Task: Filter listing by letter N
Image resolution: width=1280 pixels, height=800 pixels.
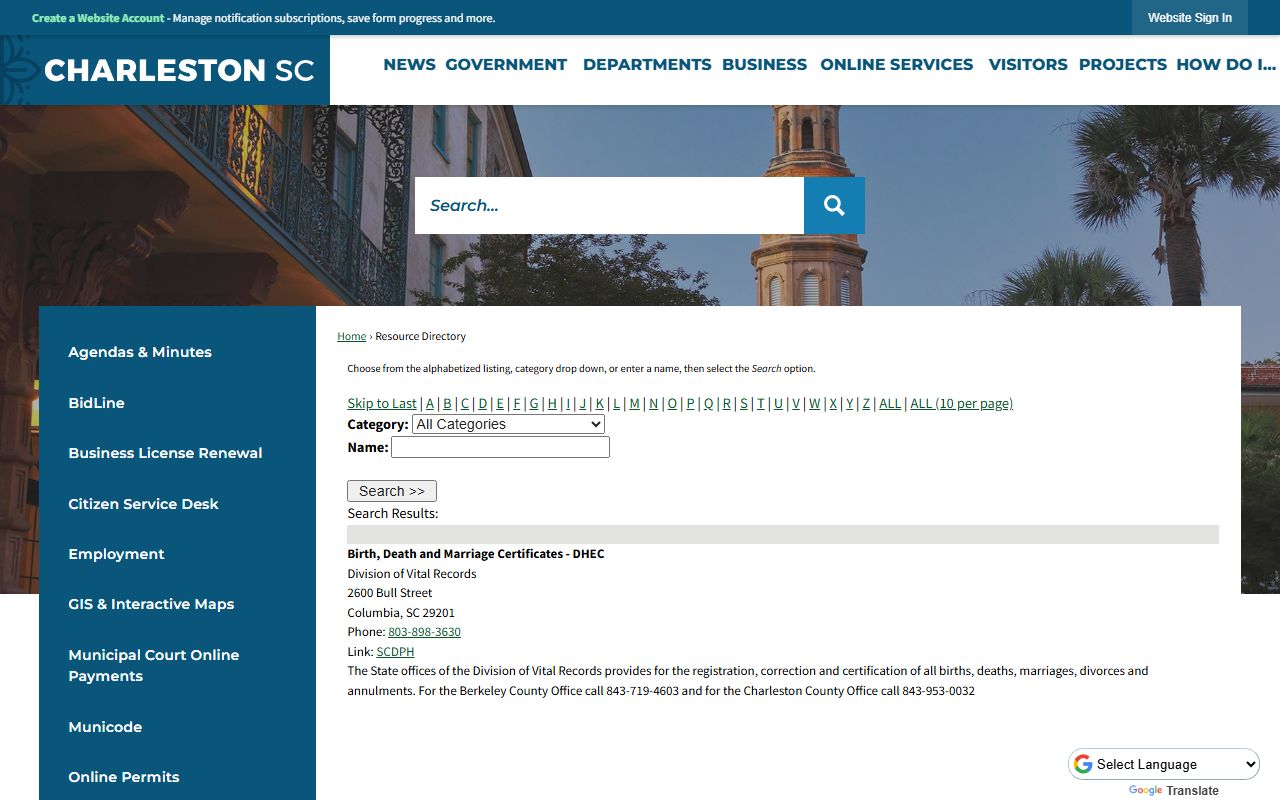Action: pyautogui.click(x=653, y=403)
